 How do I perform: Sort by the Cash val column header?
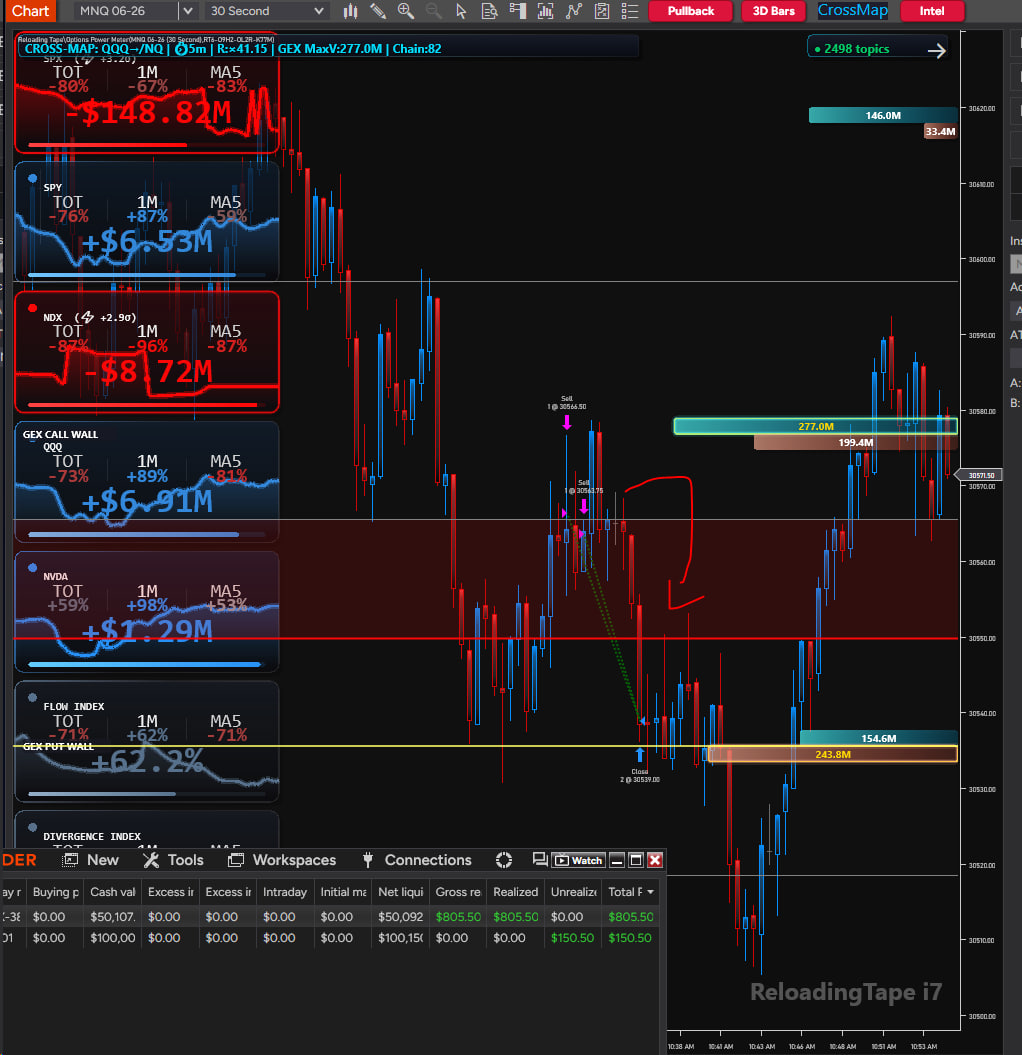pyautogui.click(x=113, y=892)
